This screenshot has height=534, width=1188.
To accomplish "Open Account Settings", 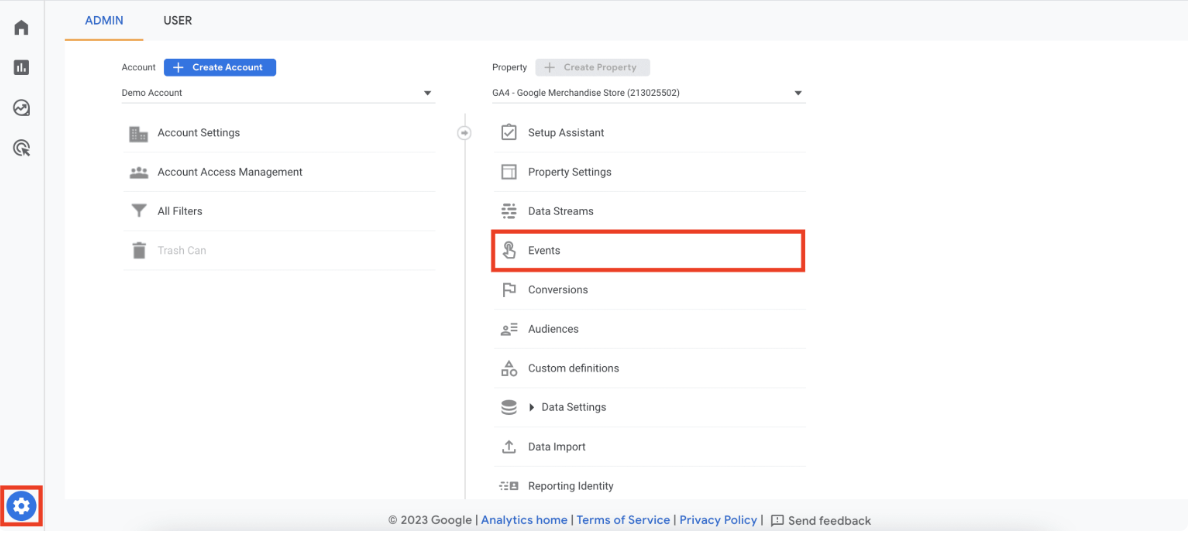I will (x=199, y=133).
